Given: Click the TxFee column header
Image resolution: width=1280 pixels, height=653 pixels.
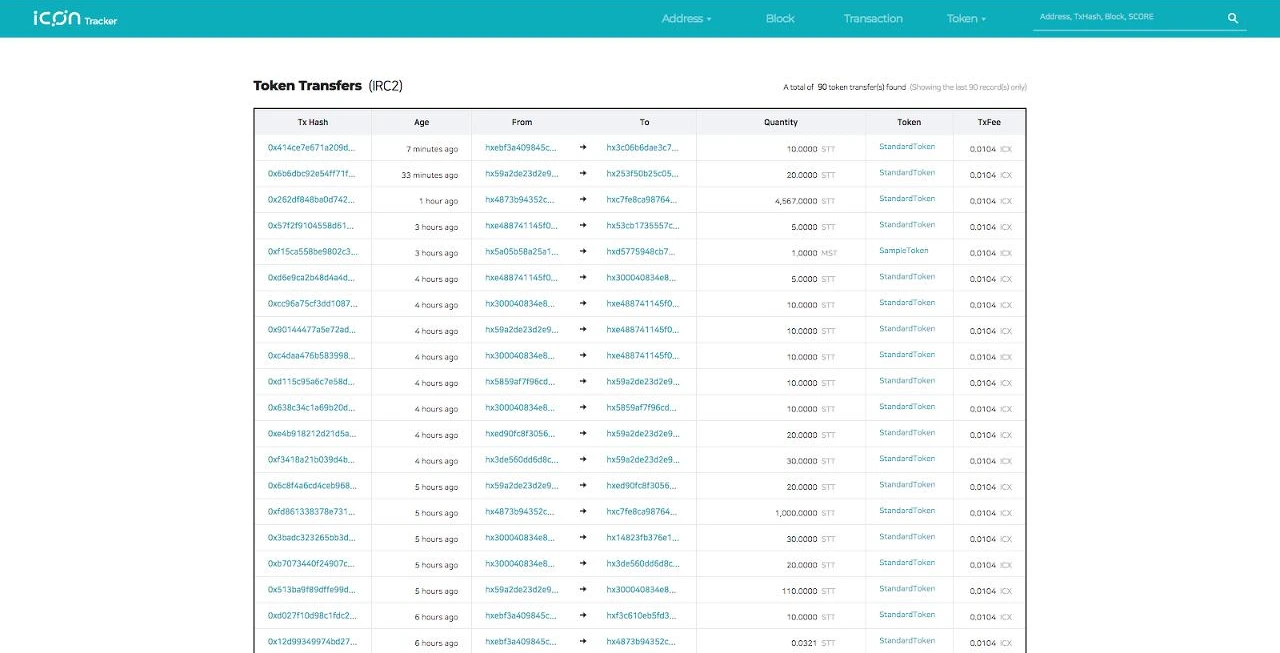Looking at the screenshot, I should 989,122.
